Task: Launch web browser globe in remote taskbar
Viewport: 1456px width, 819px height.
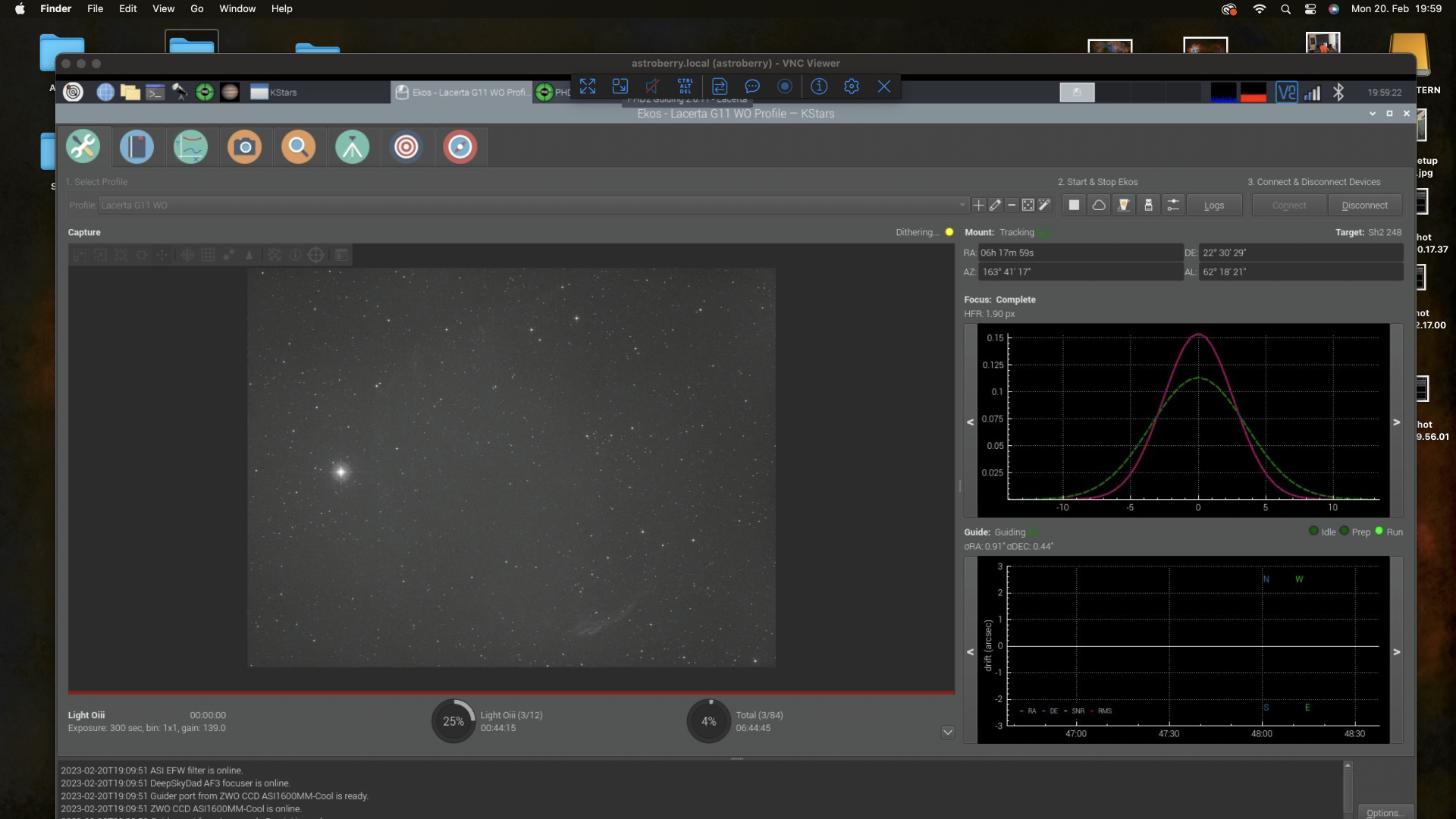Action: pyautogui.click(x=105, y=93)
